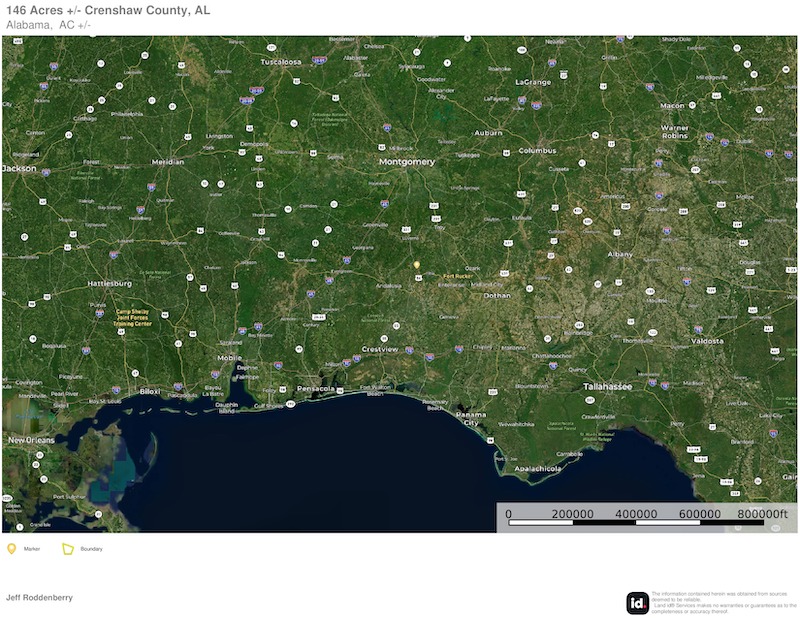Click the yellow property marker pin on map

point(417,265)
